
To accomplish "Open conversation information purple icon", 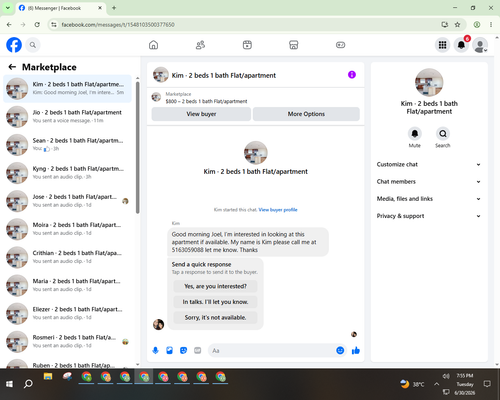I will [352, 75].
